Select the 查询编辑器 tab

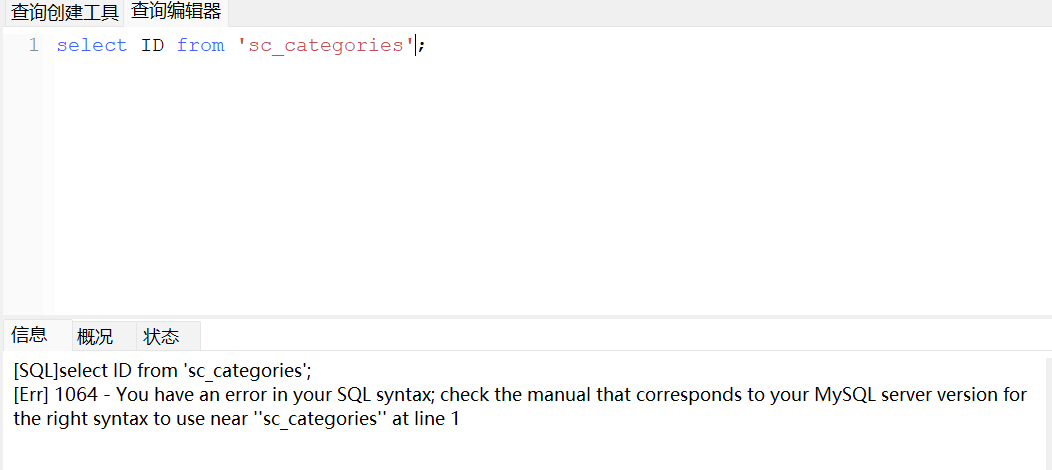pos(176,12)
